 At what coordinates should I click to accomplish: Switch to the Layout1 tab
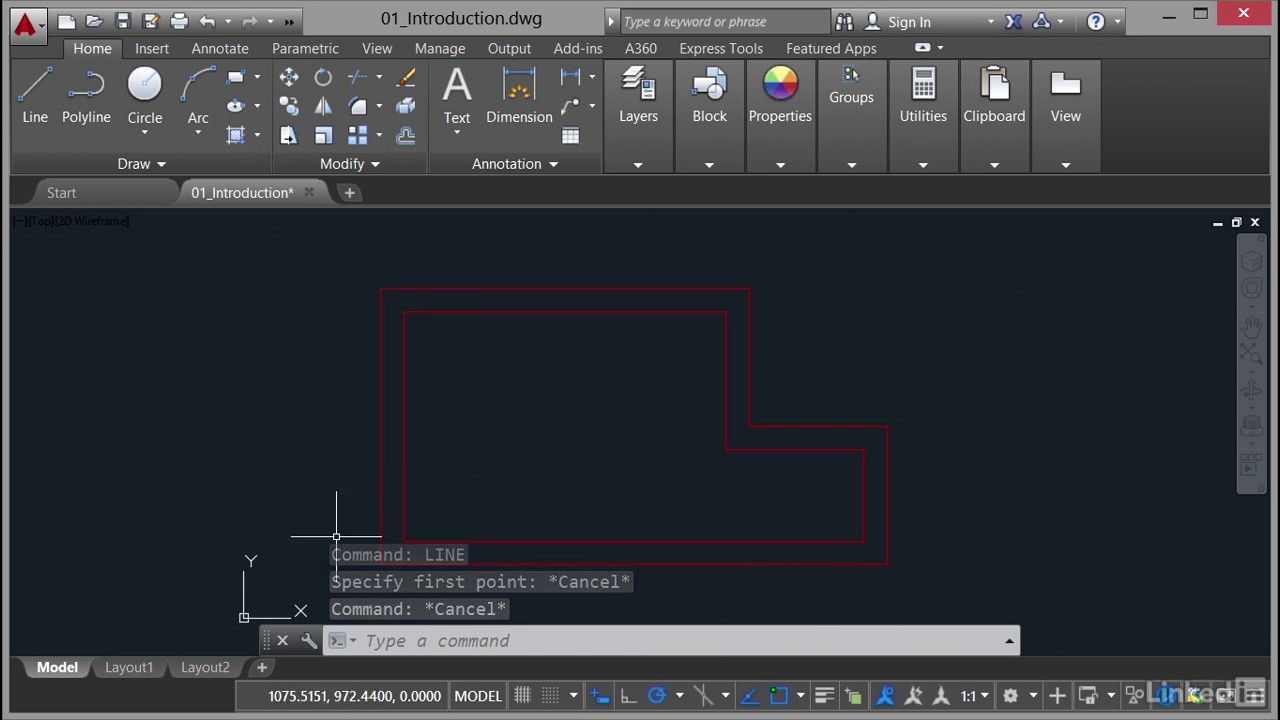(128, 667)
